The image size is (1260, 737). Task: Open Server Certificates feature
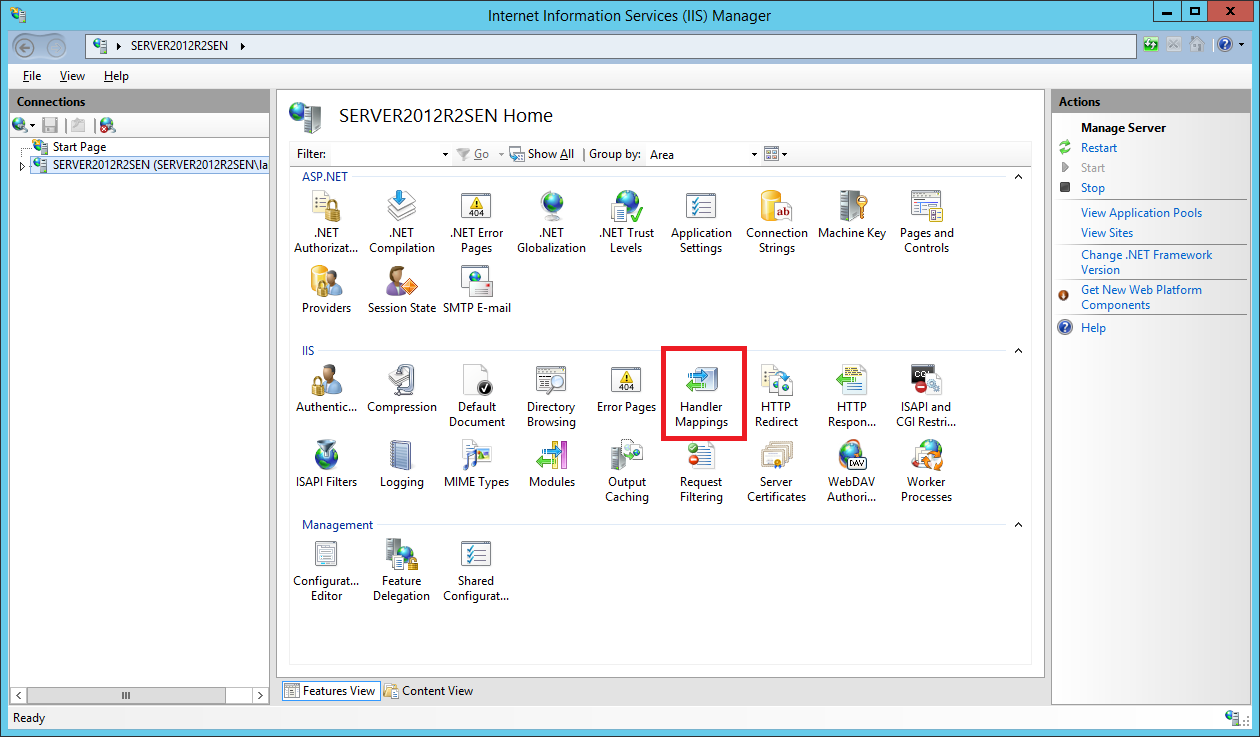pyautogui.click(x=777, y=471)
